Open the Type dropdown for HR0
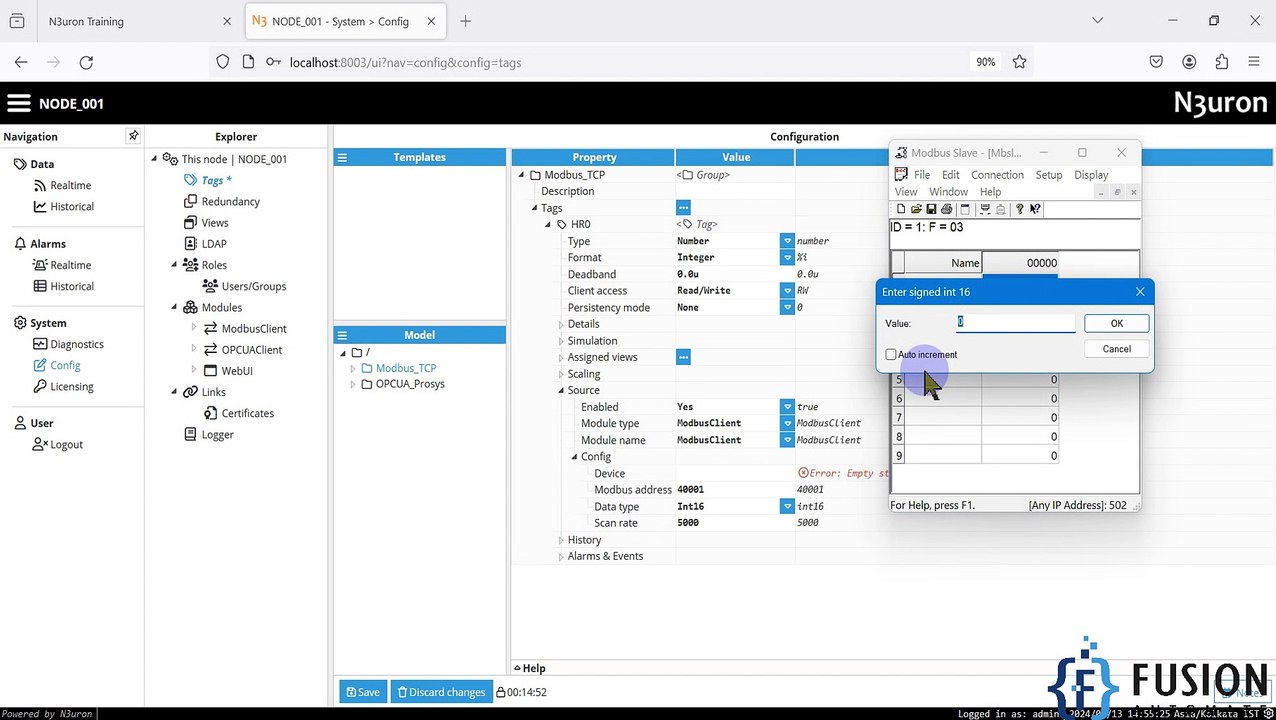This screenshot has height=720, width=1276. click(x=787, y=241)
